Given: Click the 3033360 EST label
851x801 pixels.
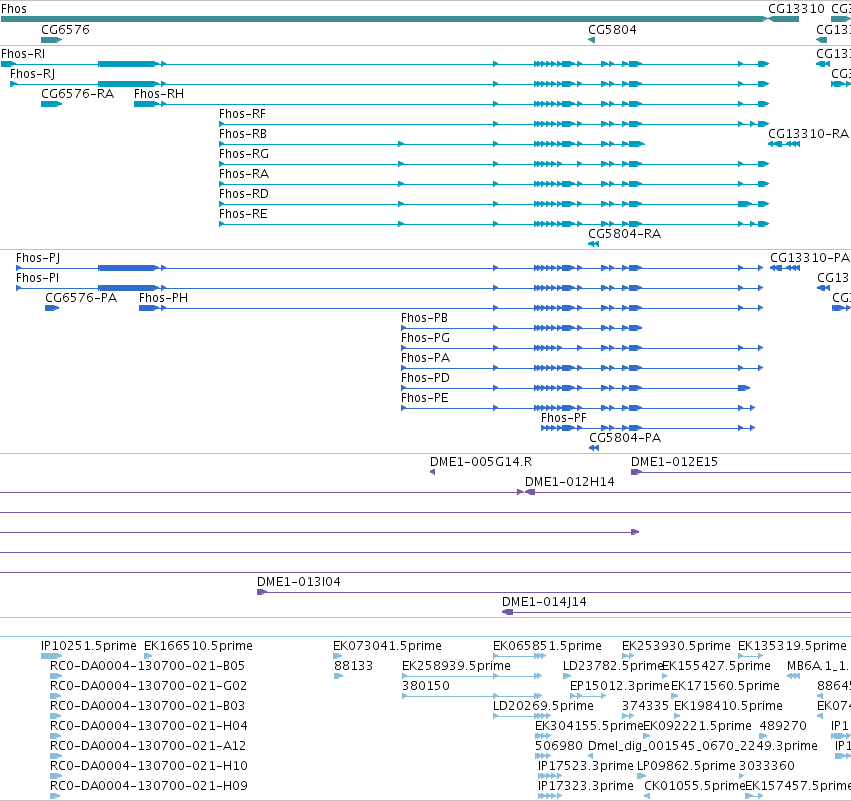Looking at the screenshot, I should tap(766, 766).
